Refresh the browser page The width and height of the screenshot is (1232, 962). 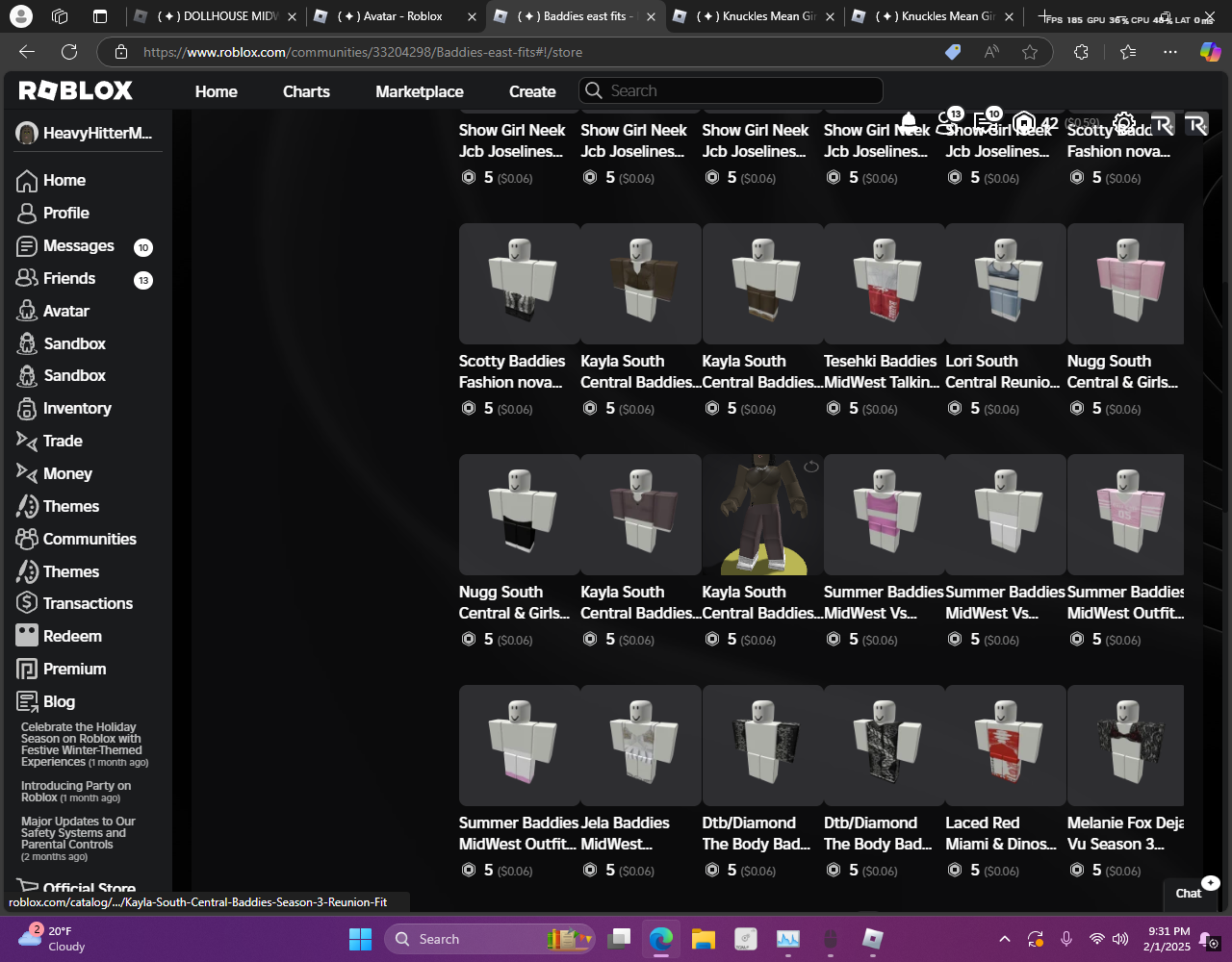point(69,52)
